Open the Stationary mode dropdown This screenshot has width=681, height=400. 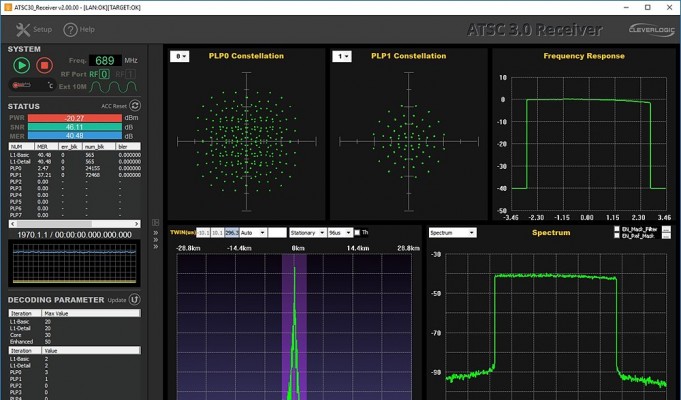pyautogui.click(x=308, y=233)
